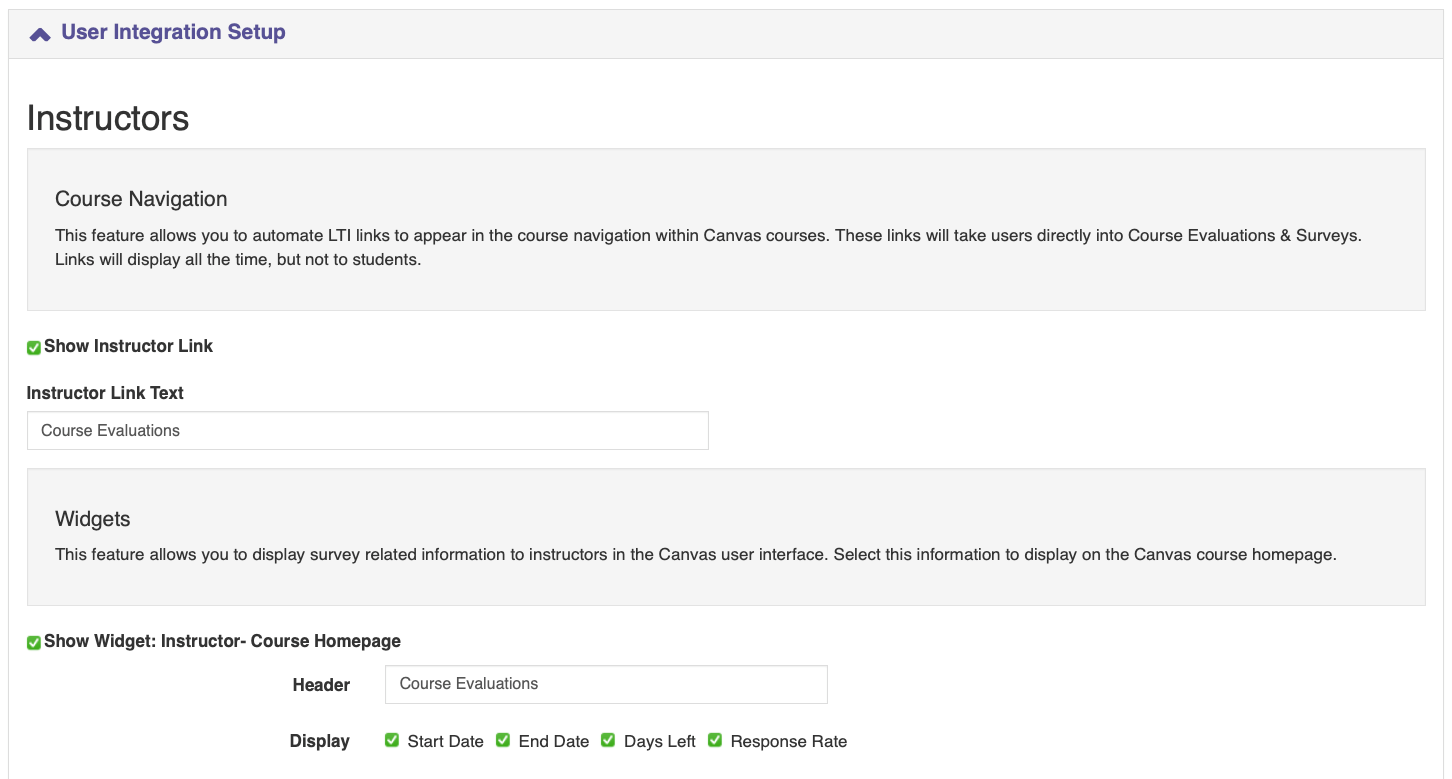Click the green check icon next to End Date
1452x779 pixels.
coord(502,740)
